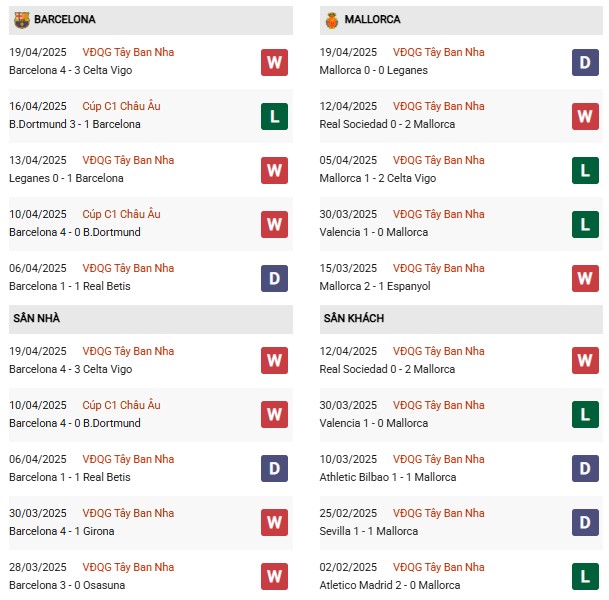Click the D badge for Athletic Bilbao 1-1 Mallorca
The width and height of the screenshot is (609, 600).
coord(585,467)
